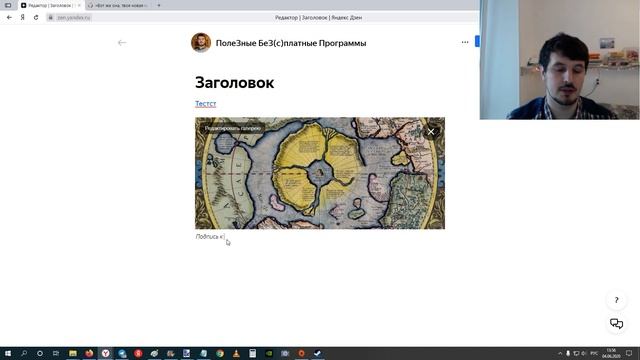
Task: Open a new browser tab with the plus button
Action: point(159,5)
